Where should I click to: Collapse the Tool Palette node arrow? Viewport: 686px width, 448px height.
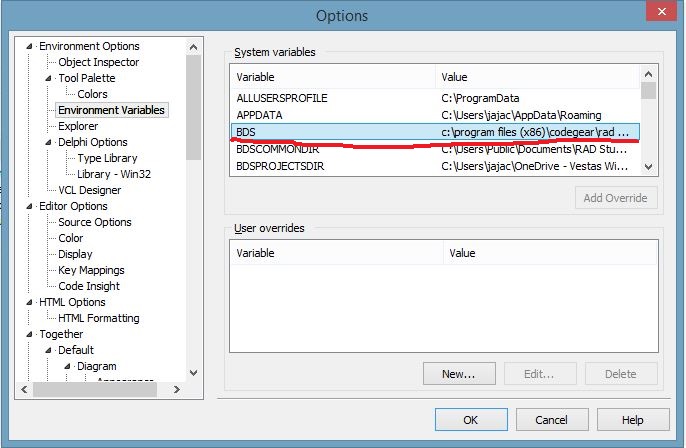coord(49,78)
